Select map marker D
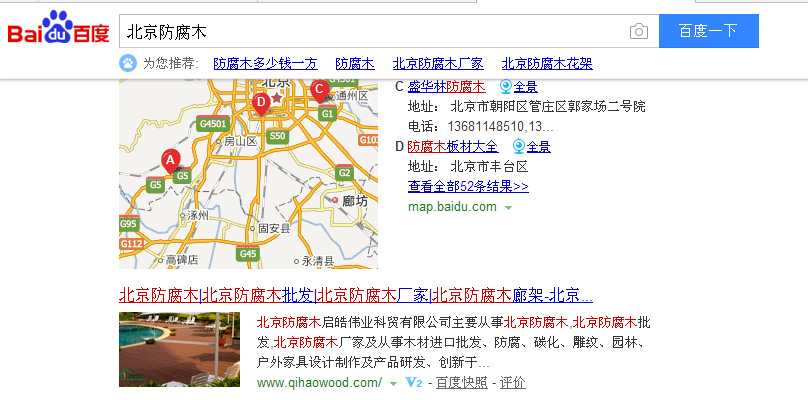 261,104
